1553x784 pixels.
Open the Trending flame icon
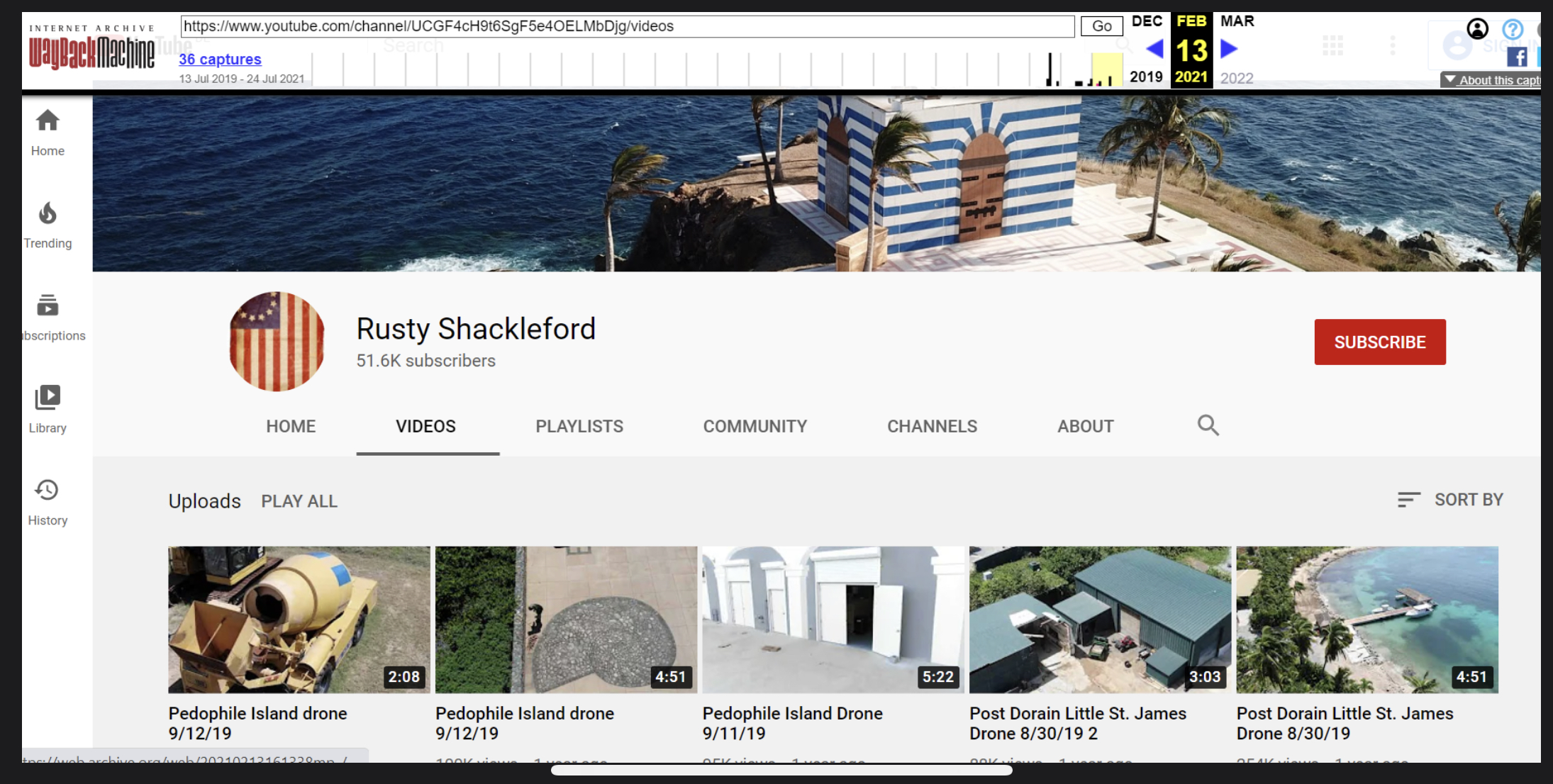(x=48, y=213)
